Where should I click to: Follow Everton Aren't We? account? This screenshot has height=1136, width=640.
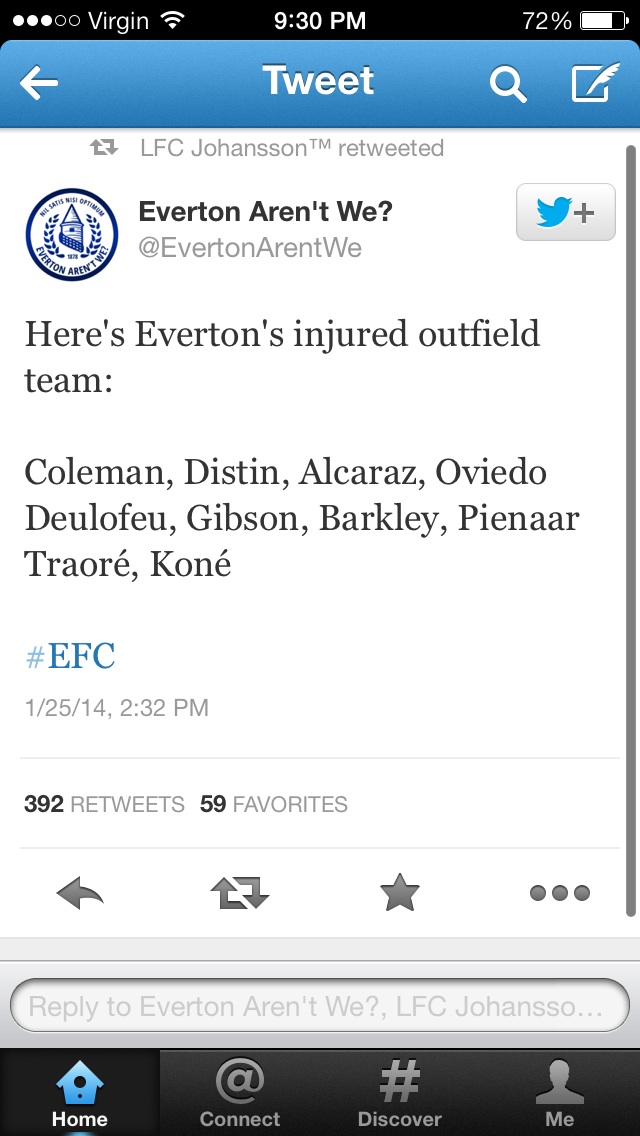click(x=566, y=213)
